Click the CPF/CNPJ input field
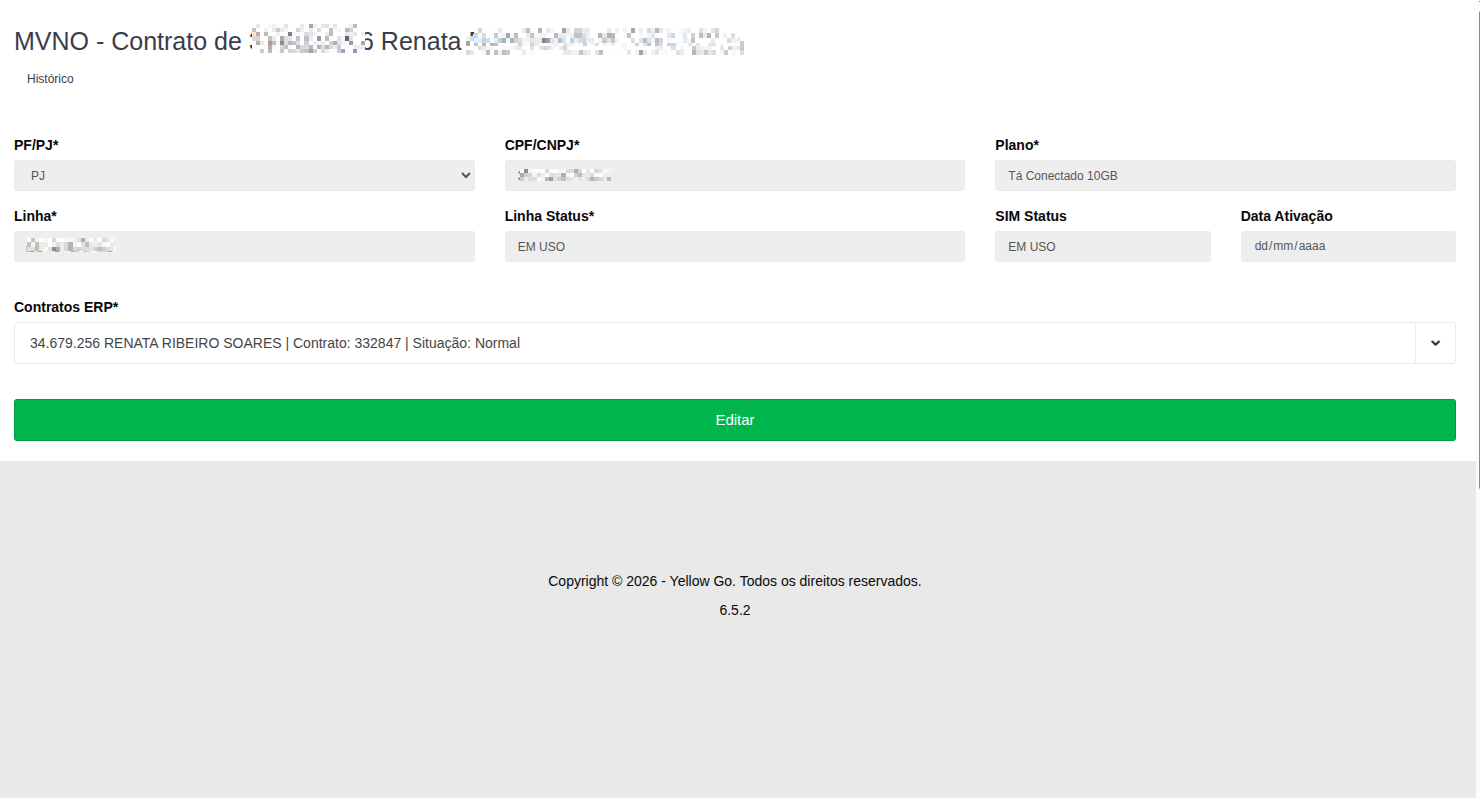This screenshot has height=798, width=1480. pos(734,175)
